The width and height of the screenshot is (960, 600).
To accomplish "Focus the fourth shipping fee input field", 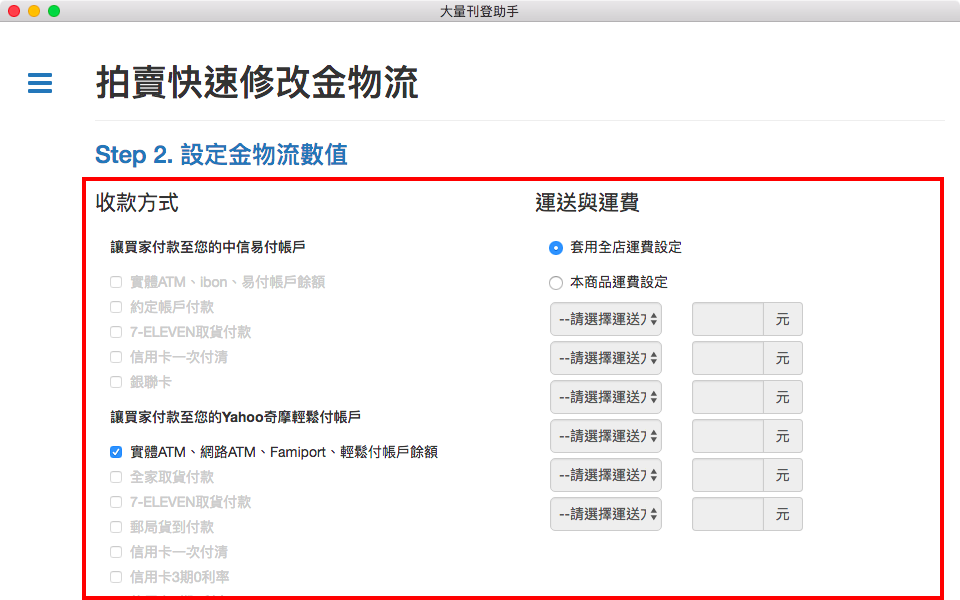I will click(x=728, y=436).
